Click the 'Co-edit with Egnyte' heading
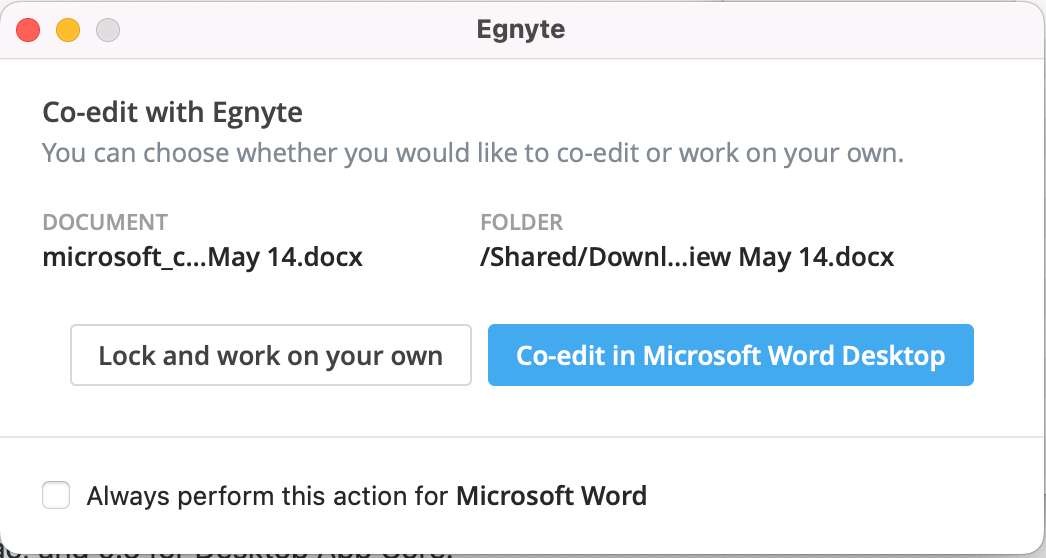 pos(173,113)
